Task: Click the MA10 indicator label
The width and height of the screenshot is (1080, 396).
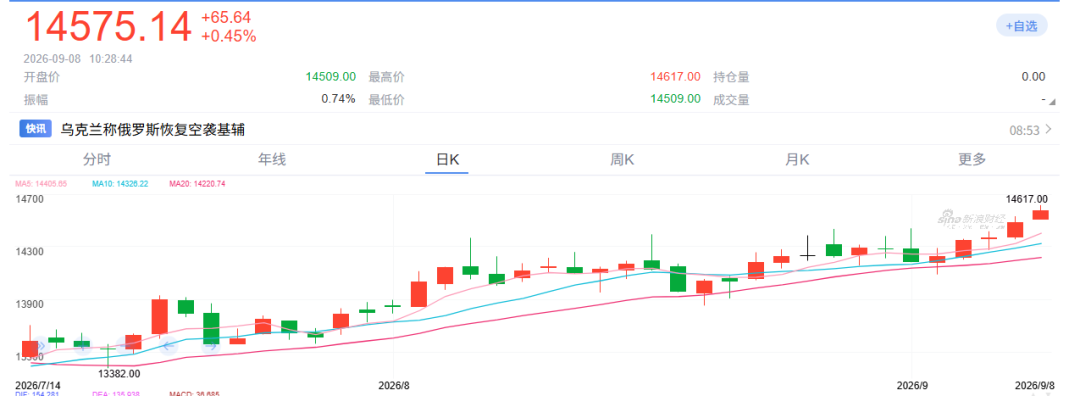Action: [120, 184]
